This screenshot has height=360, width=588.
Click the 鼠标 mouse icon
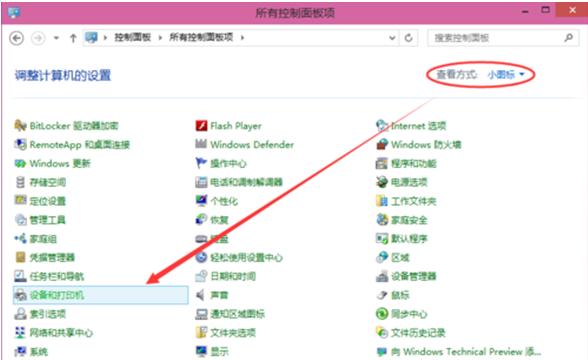[x=382, y=295]
